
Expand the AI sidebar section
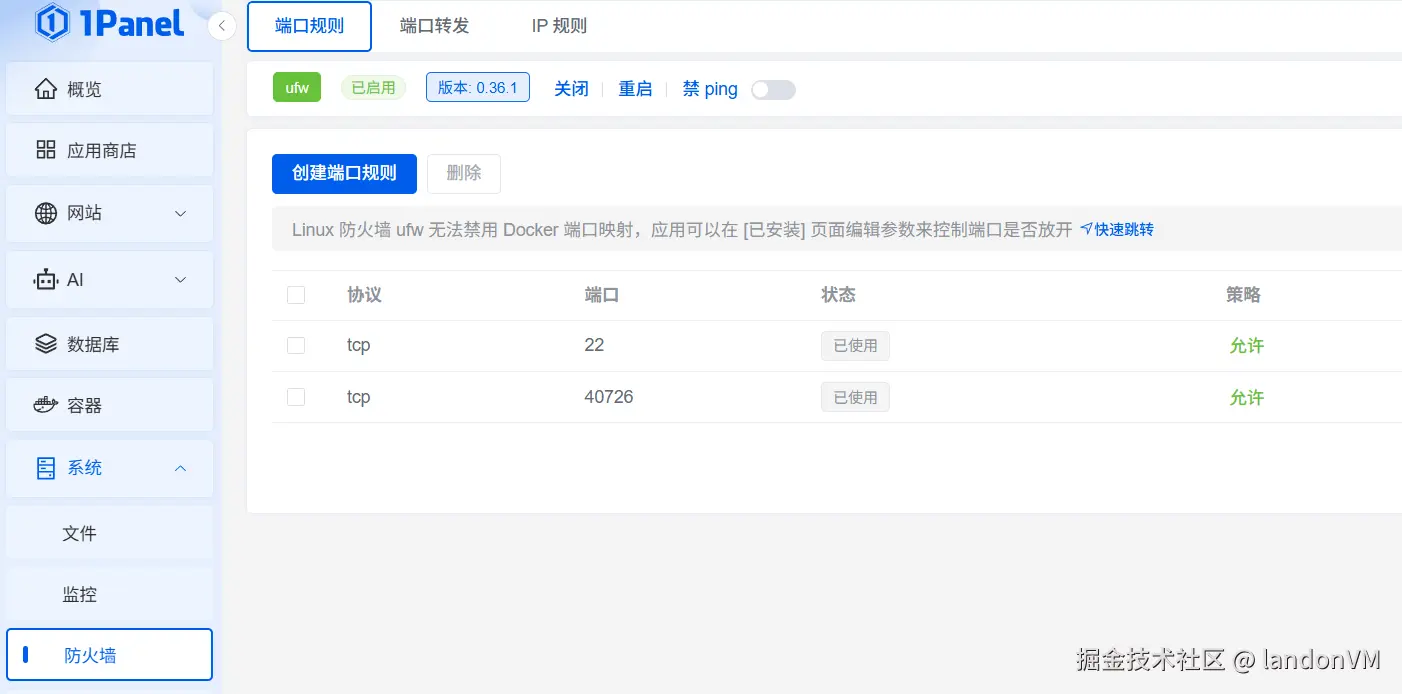pos(110,279)
